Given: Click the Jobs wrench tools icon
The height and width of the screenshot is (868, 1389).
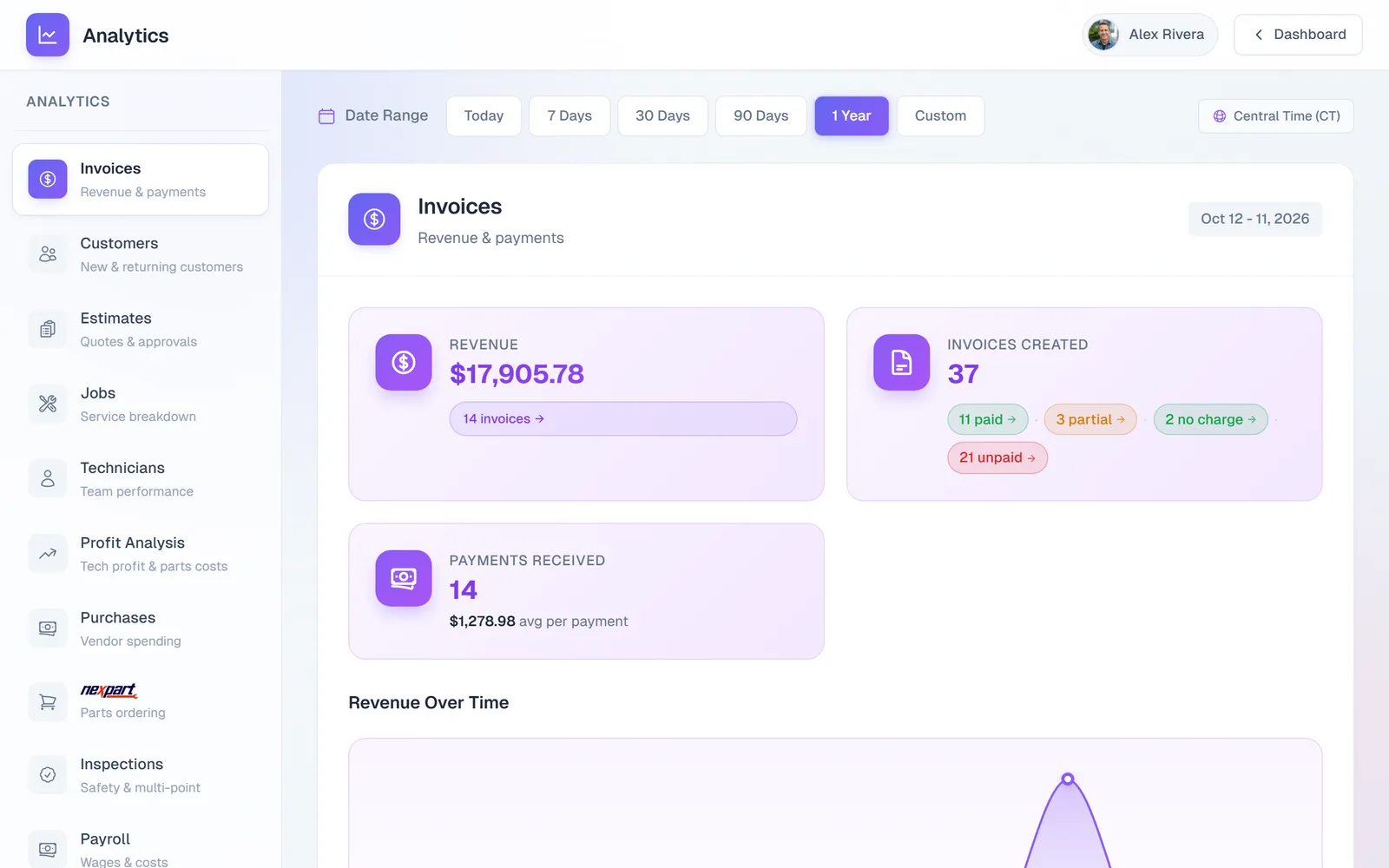Looking at the screenshot, I should [x=48, y=404].
